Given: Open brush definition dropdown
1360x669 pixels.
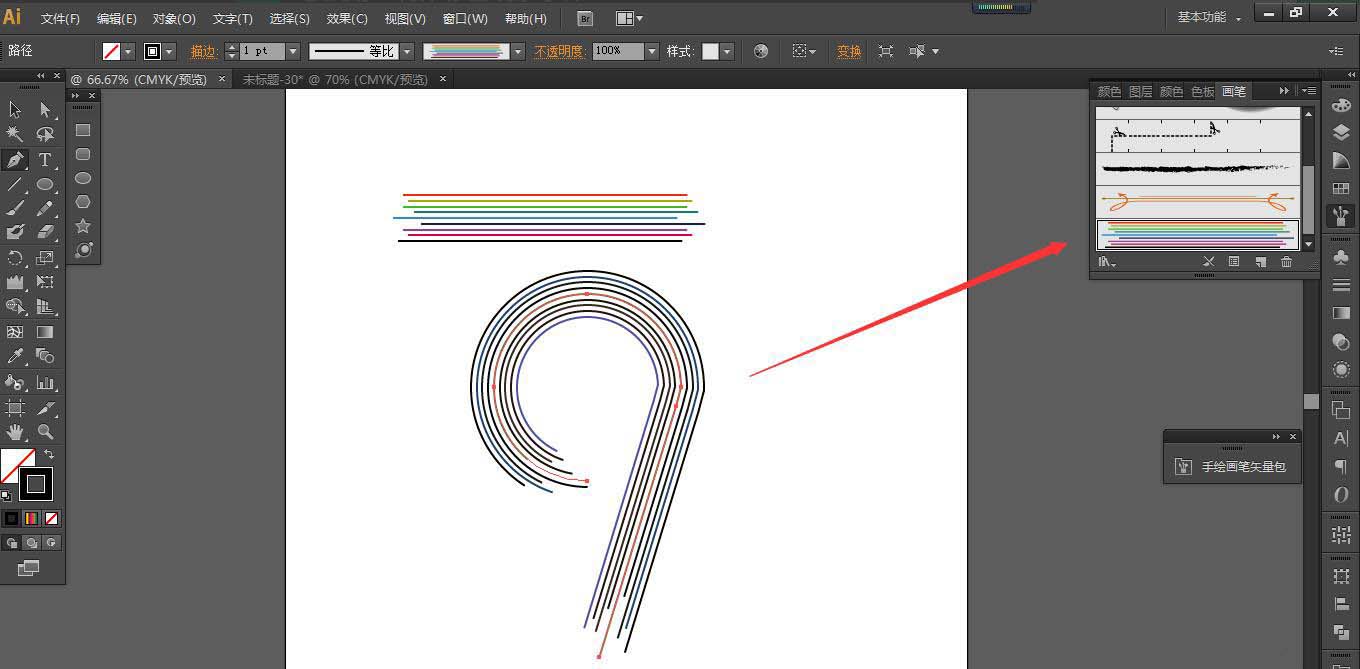Looking at the screenshot, I should (x=517, y=51).
